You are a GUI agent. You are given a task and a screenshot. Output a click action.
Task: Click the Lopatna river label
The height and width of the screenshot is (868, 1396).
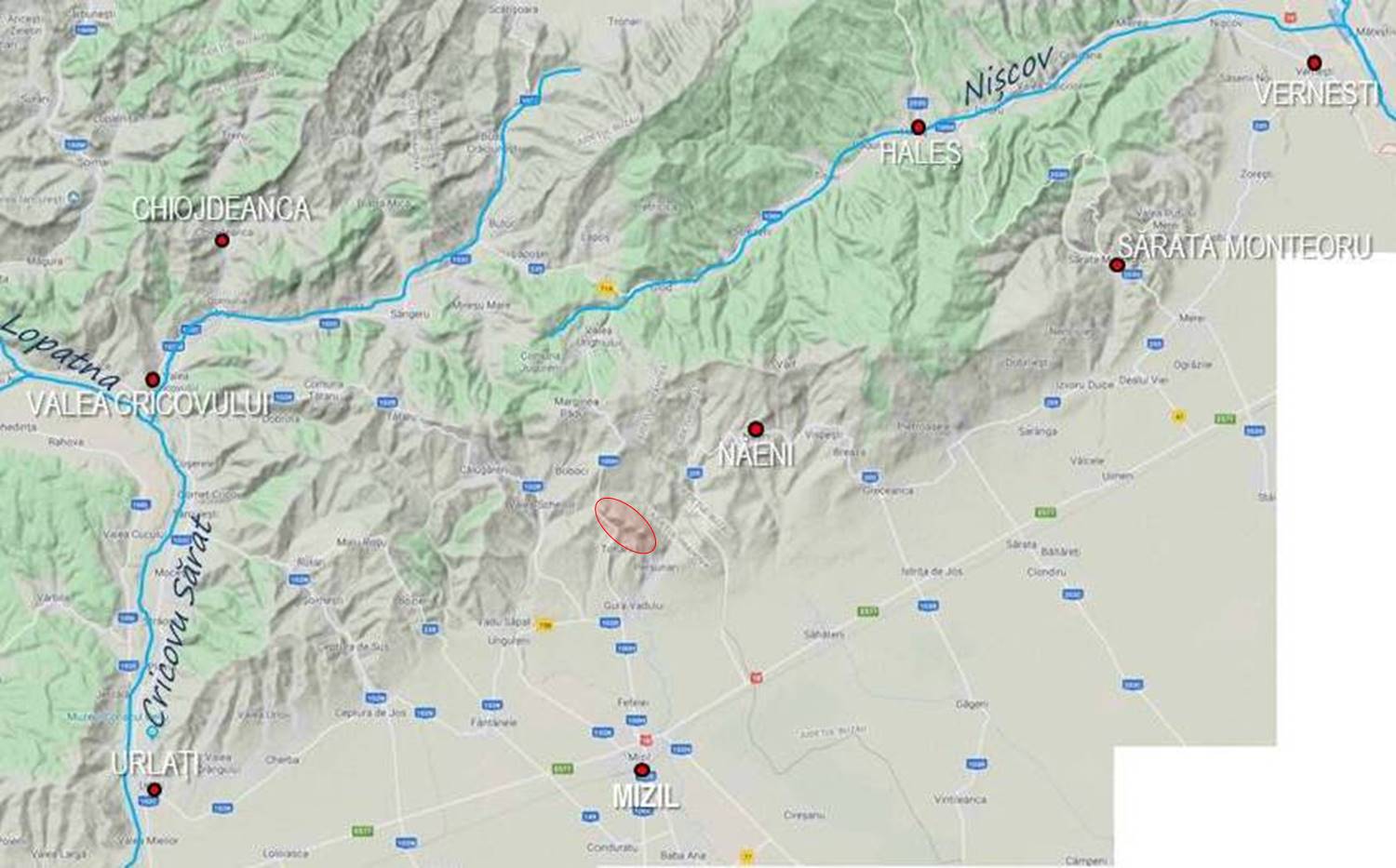(61, 354)
